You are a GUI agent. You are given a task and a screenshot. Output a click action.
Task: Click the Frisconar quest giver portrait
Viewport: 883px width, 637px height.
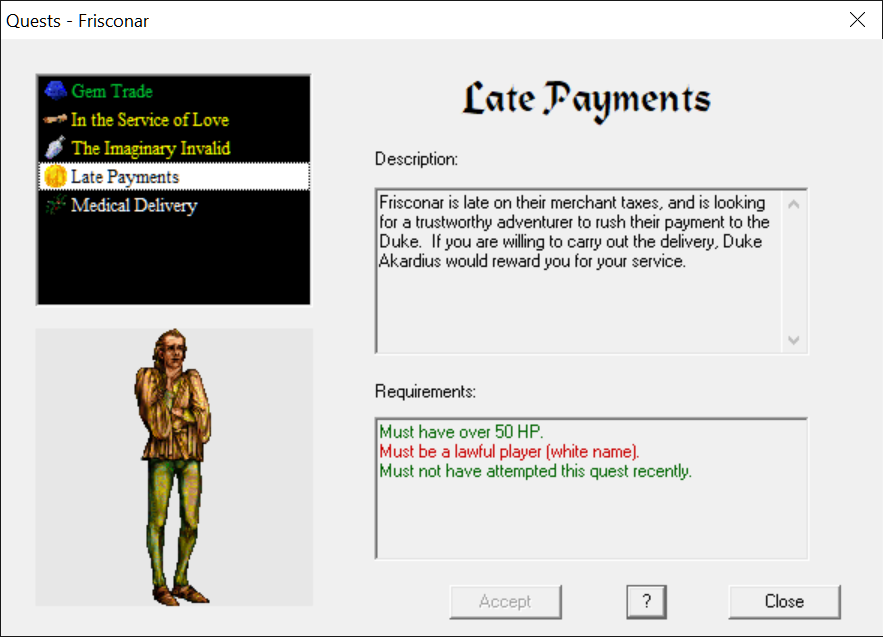pos(174,467)
